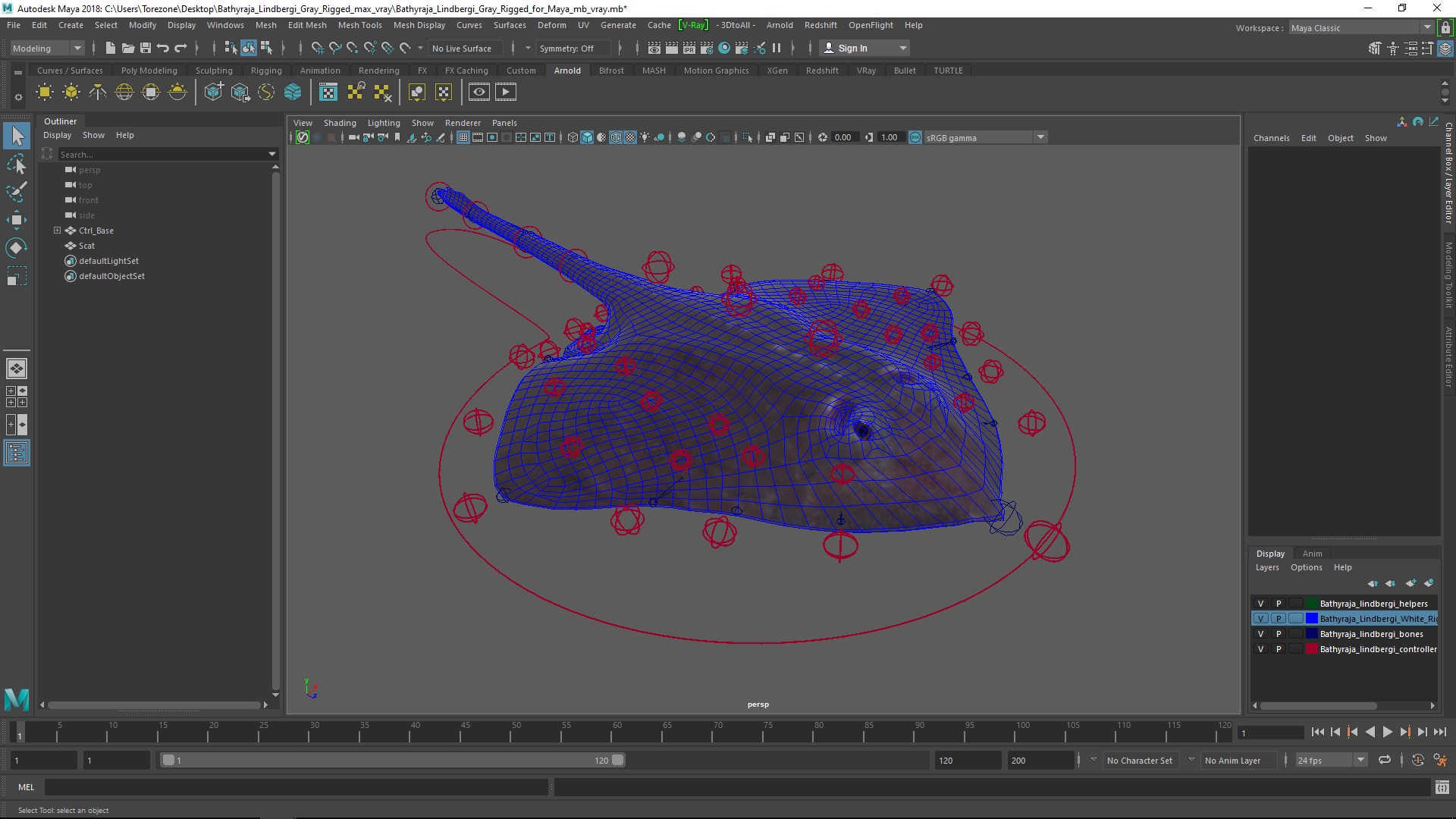Open Render Settings clapper icon
The height and width of the screenshot is (819, 1456).
point(707,48)
